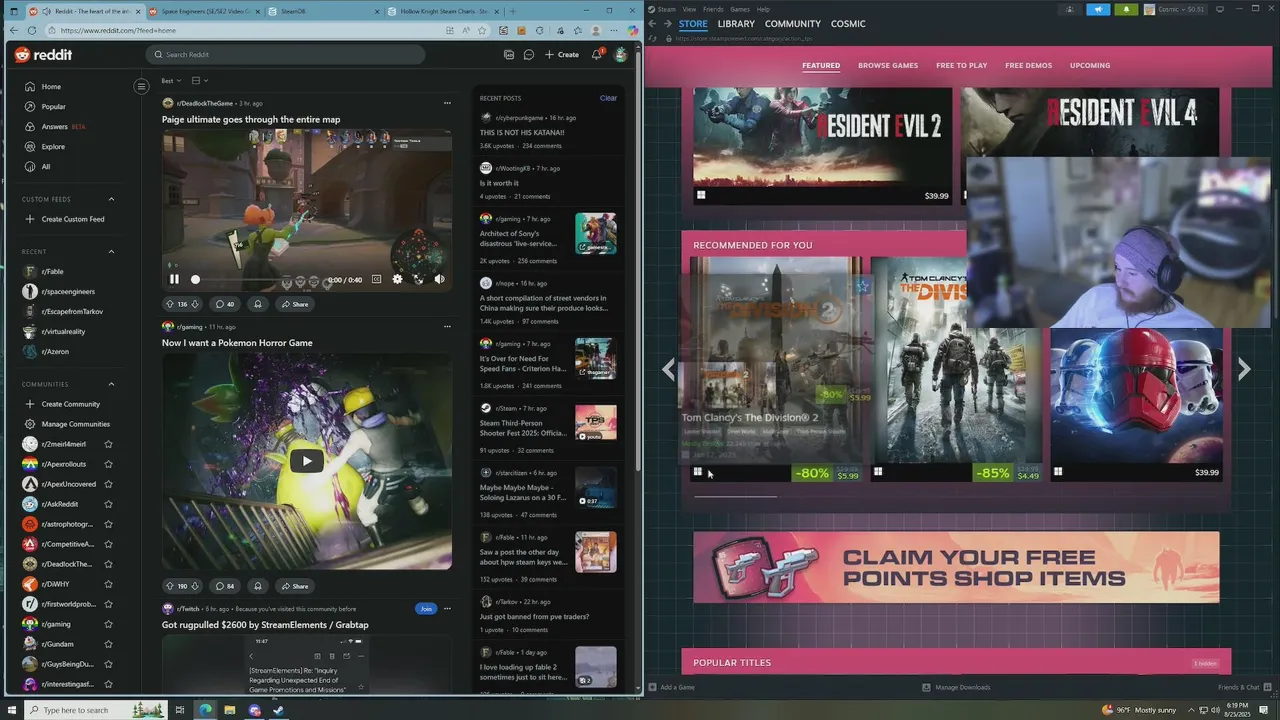Click the Search Reddit field
Image resolution: width=1280 pixels, height=720 pixels.
coord(285,54)
